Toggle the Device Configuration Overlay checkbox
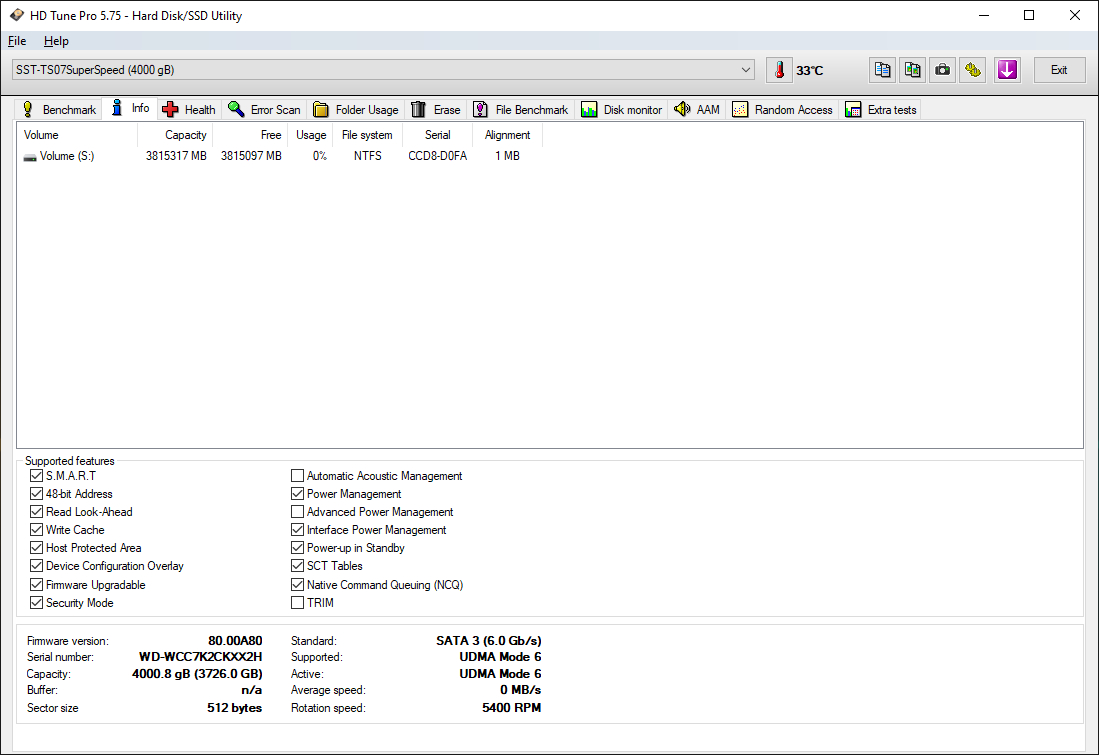 tap(36, 565)
